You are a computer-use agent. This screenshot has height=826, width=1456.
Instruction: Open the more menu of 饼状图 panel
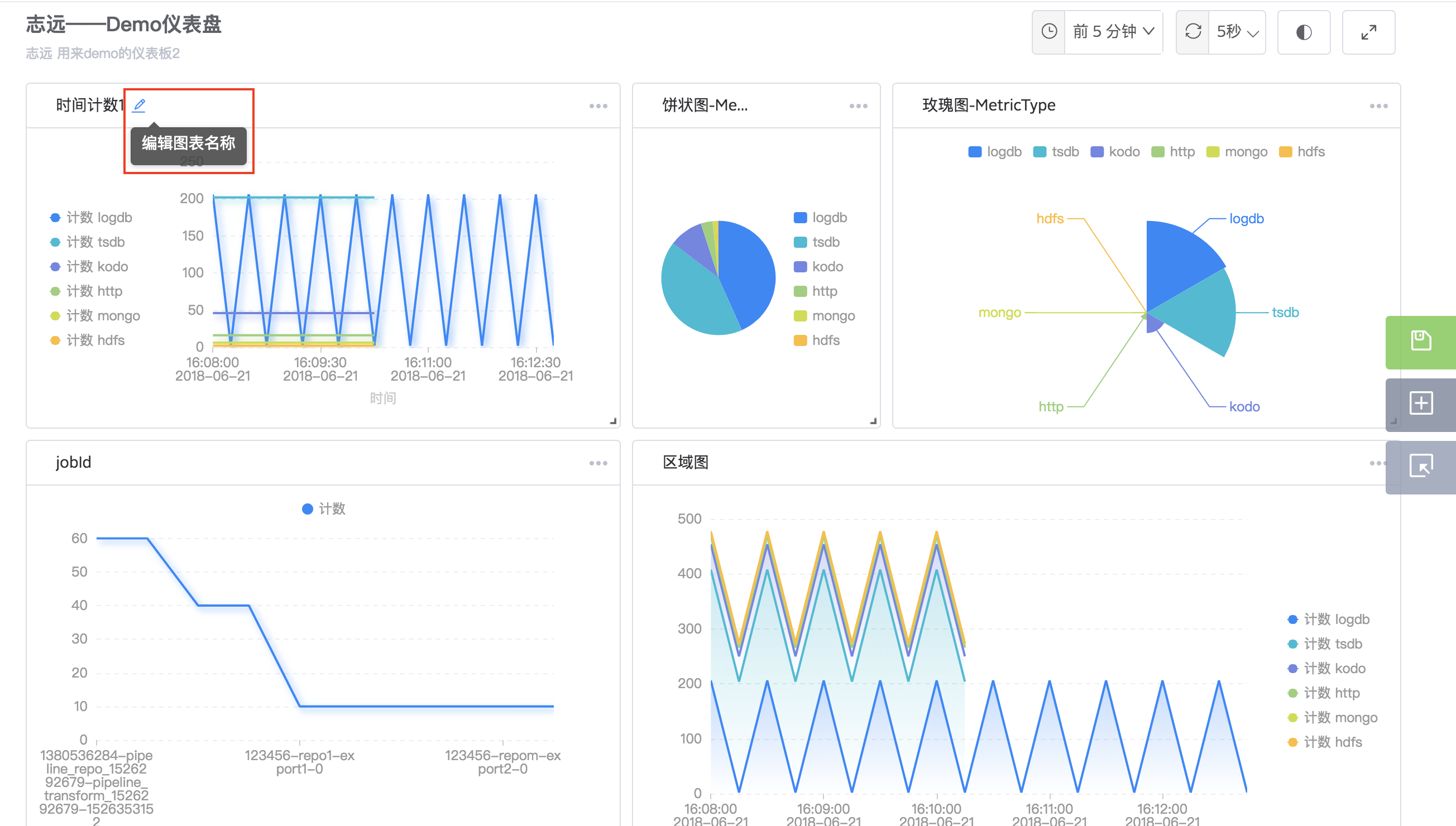point(858,106)
